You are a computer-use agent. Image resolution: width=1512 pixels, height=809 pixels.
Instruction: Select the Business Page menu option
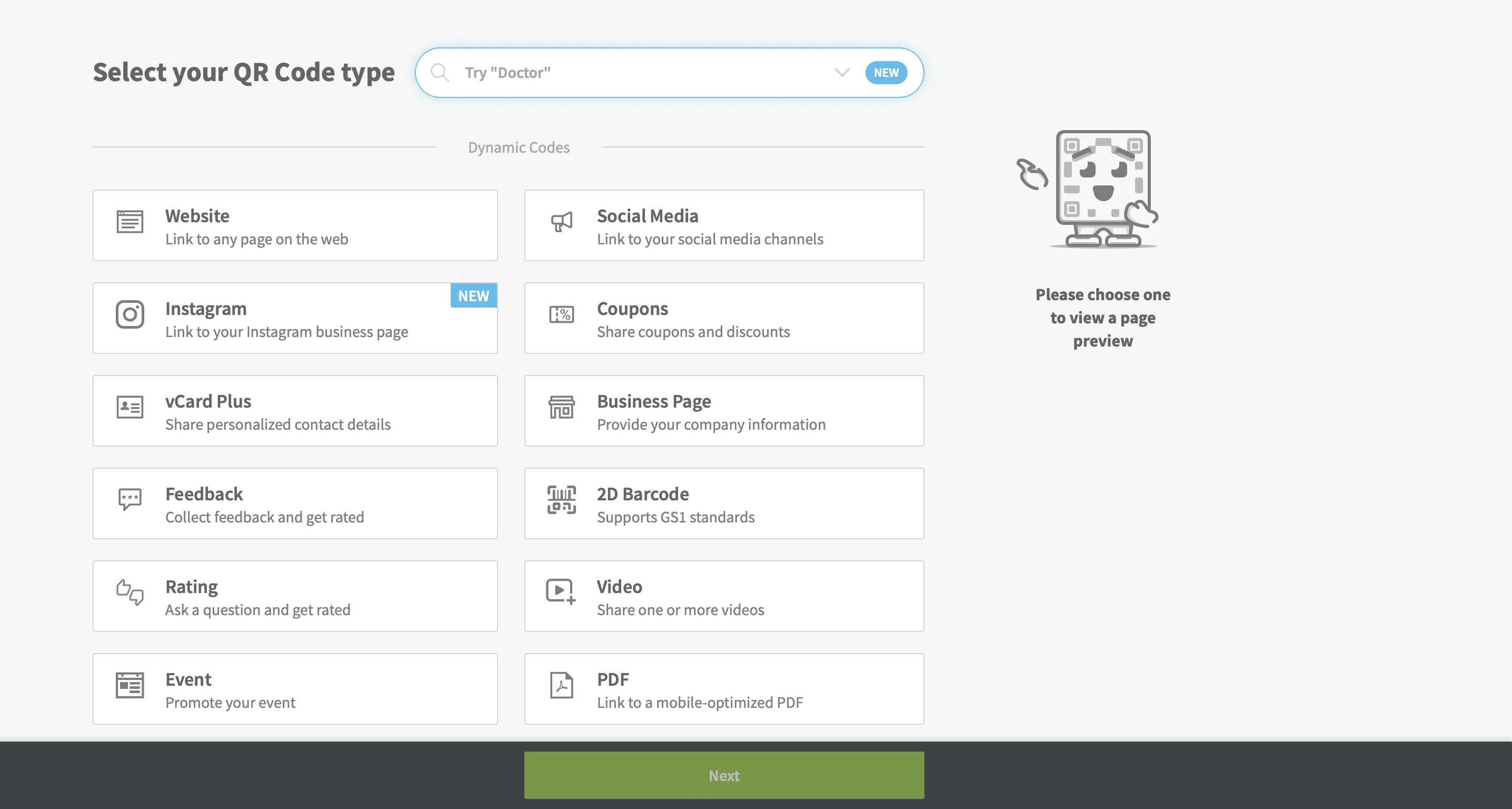(x=724, y=411)
